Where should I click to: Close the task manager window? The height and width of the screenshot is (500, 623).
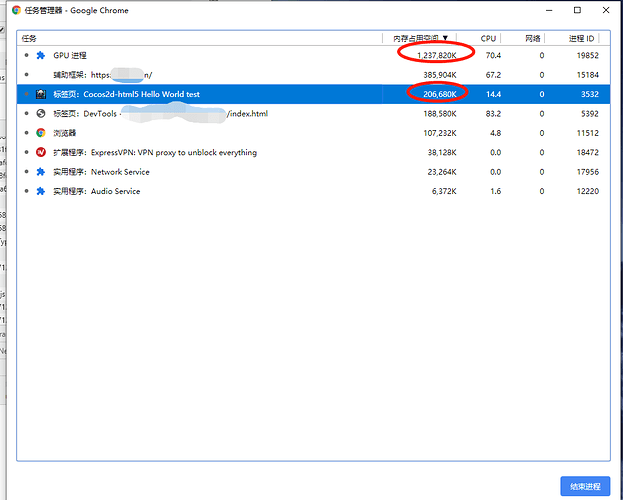(606, 10)
